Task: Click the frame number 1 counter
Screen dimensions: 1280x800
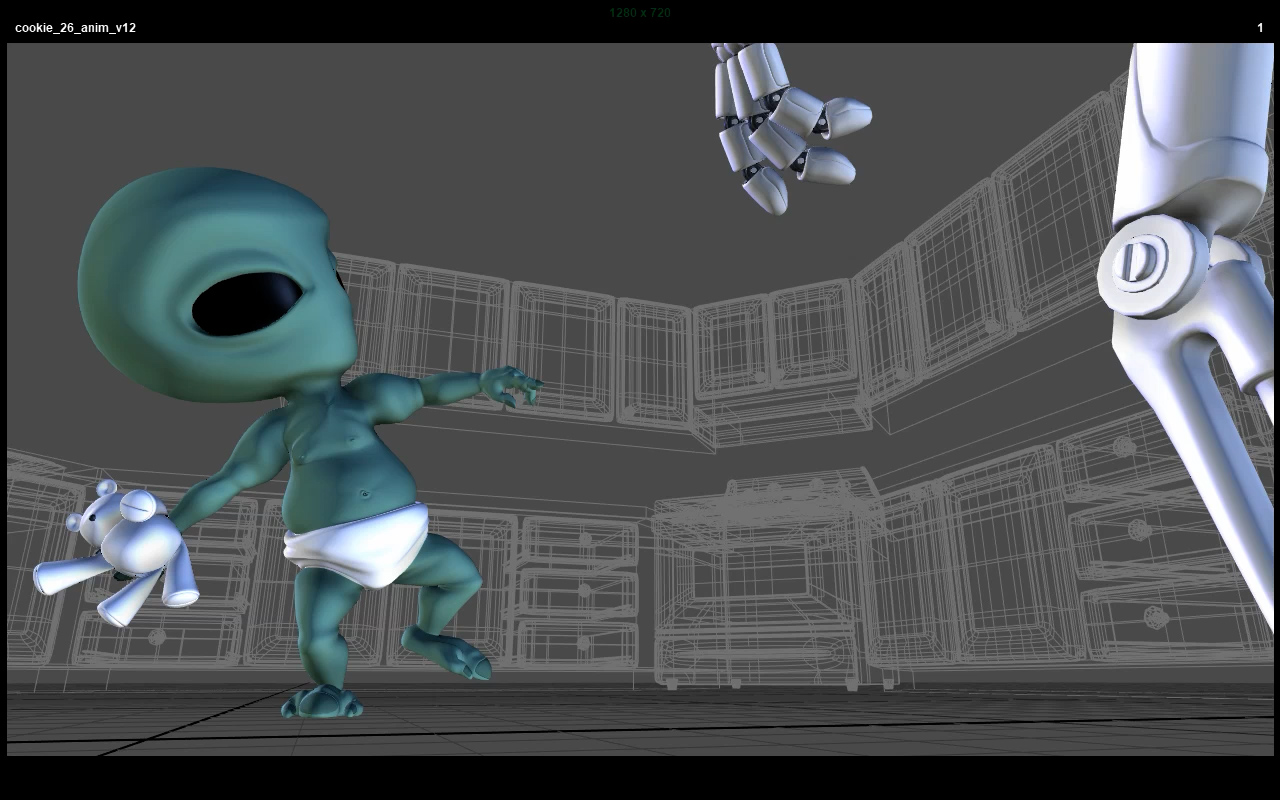Action: click(1260, 28)
